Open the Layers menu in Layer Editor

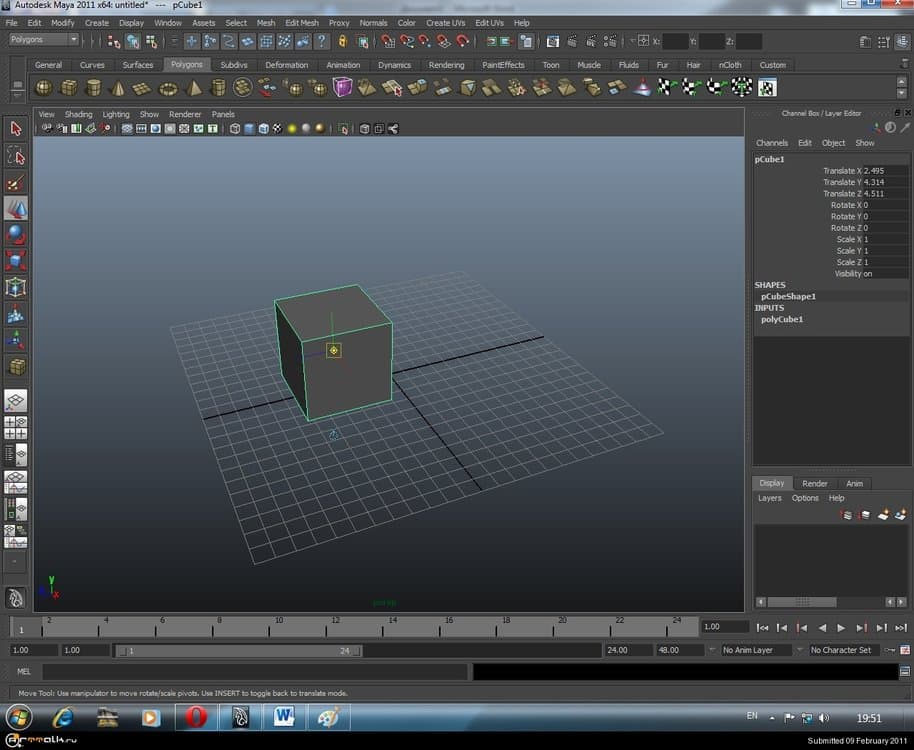coord(769,498)
